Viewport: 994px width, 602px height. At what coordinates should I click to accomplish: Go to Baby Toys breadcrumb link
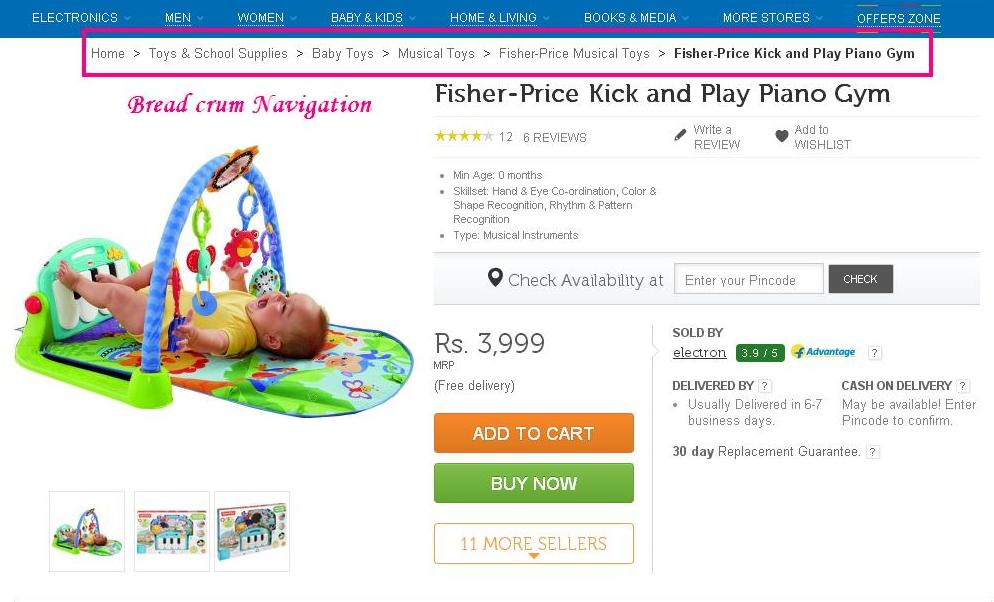click(343, 54)
